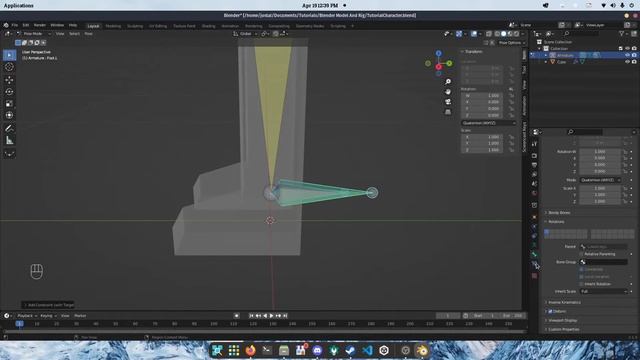Jump to timeline start frame button
Screen dimensions: 640x360
point(251,316)
